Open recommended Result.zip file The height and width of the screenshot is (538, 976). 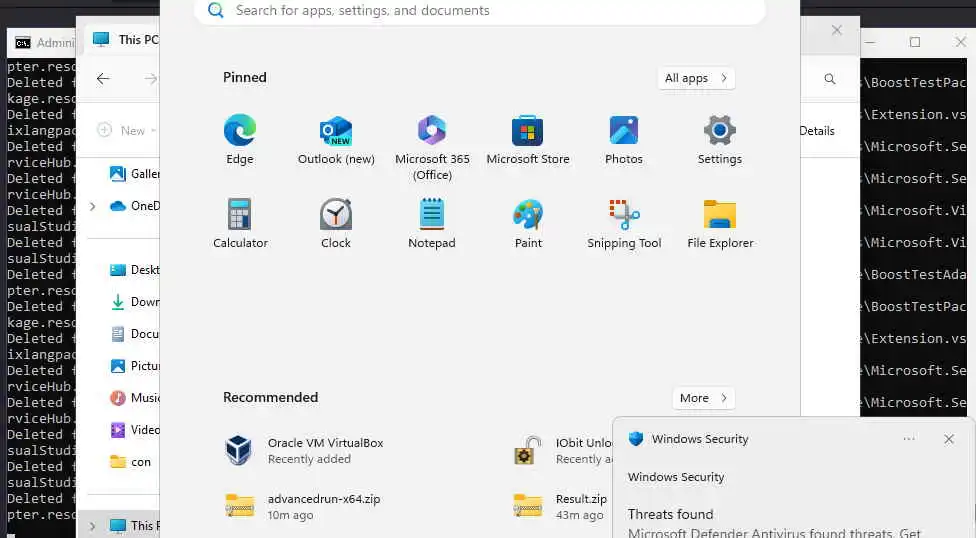[x=560, y=506]
